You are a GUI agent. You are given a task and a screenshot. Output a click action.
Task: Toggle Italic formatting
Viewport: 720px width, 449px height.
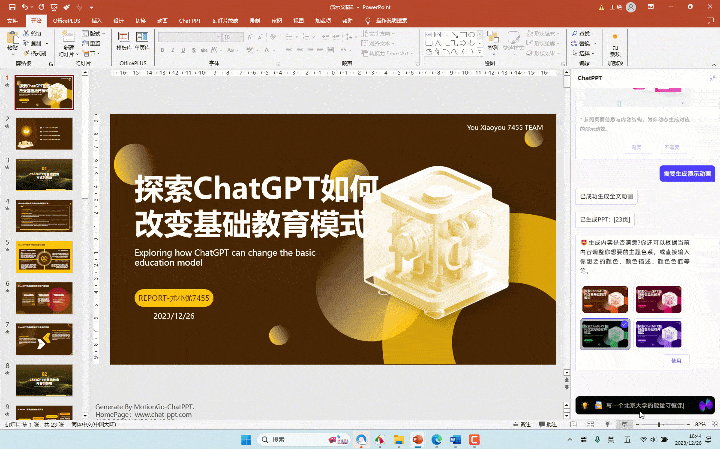tap(173, 50)
